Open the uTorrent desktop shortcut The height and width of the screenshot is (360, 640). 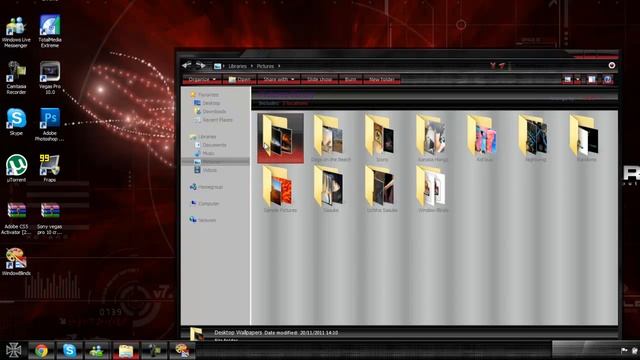pyautogui.click(x=16, y=168)
